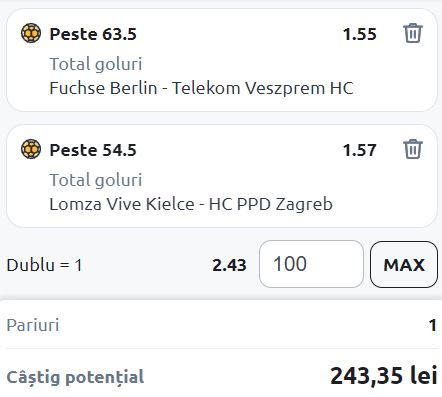Click the Dublu = 1 label
The image size is (442, 397).
pos(44,265)
